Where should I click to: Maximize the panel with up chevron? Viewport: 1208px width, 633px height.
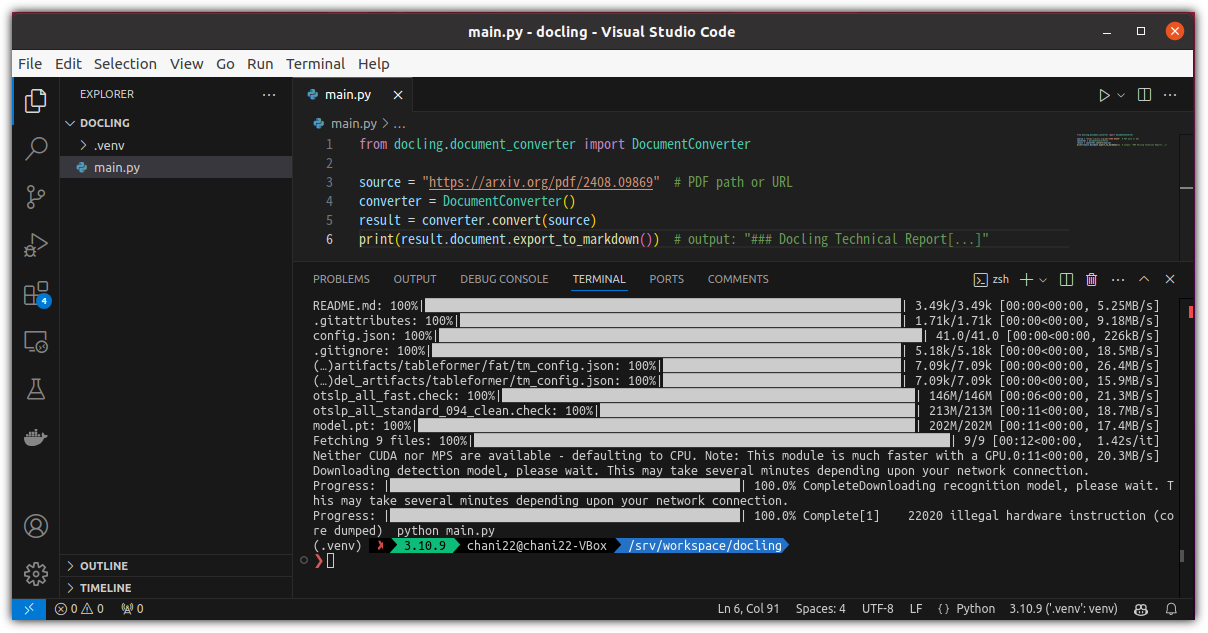[1144, 279]
